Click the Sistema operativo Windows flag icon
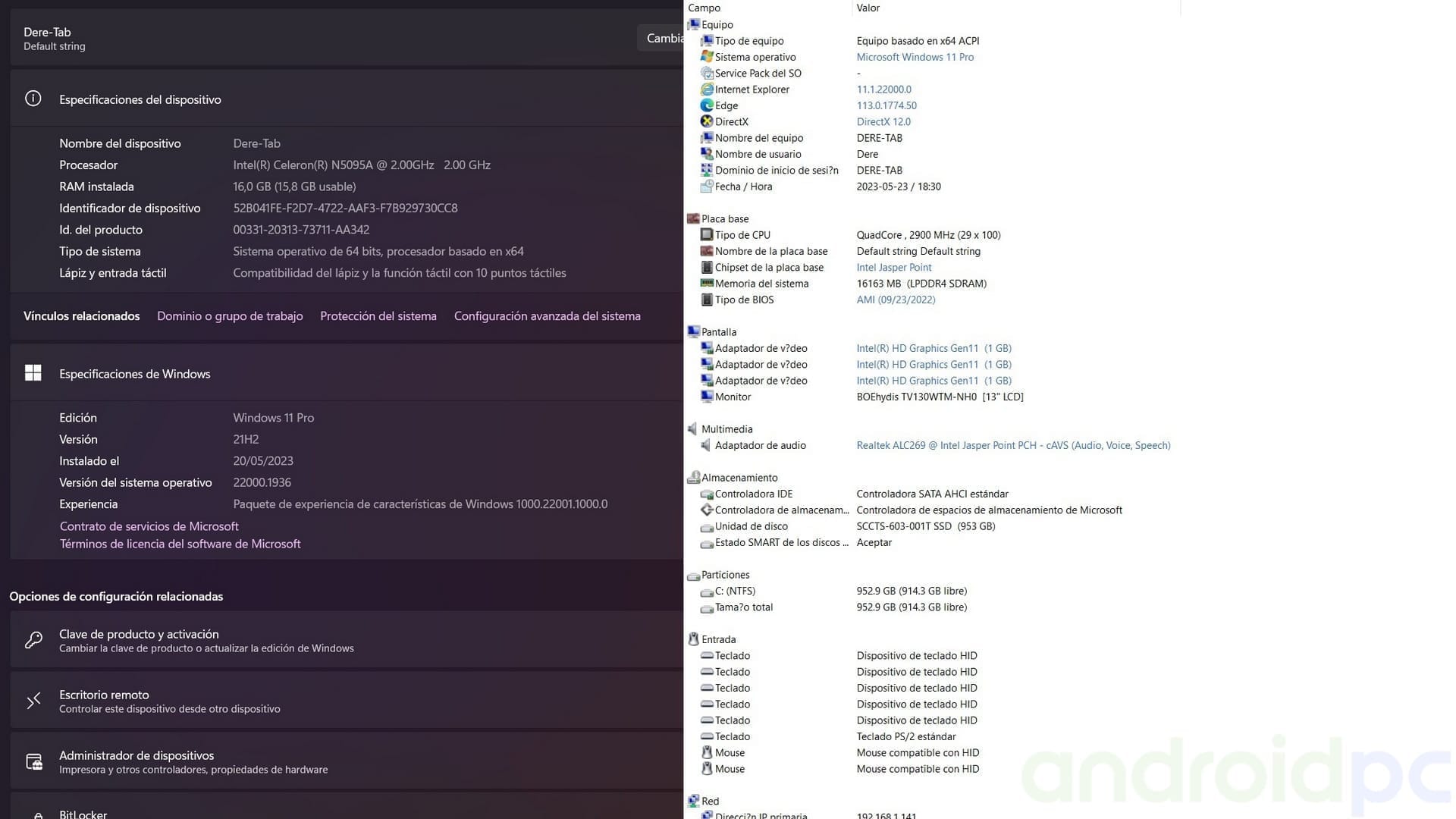The width and height of the screenshot is (1456, 819). [x=707, y=57]
